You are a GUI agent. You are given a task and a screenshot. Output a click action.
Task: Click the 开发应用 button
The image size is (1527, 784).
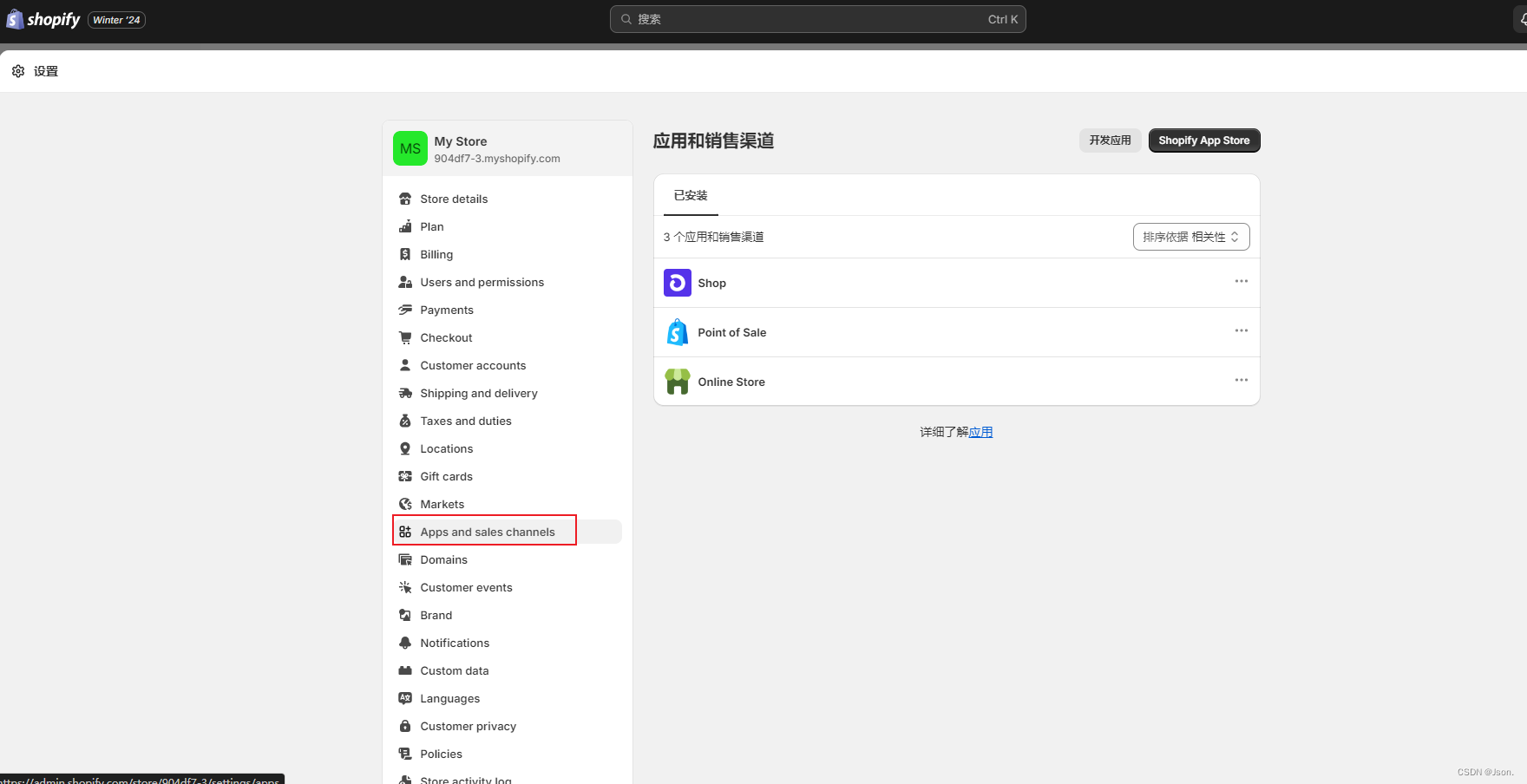[1110, 140]
